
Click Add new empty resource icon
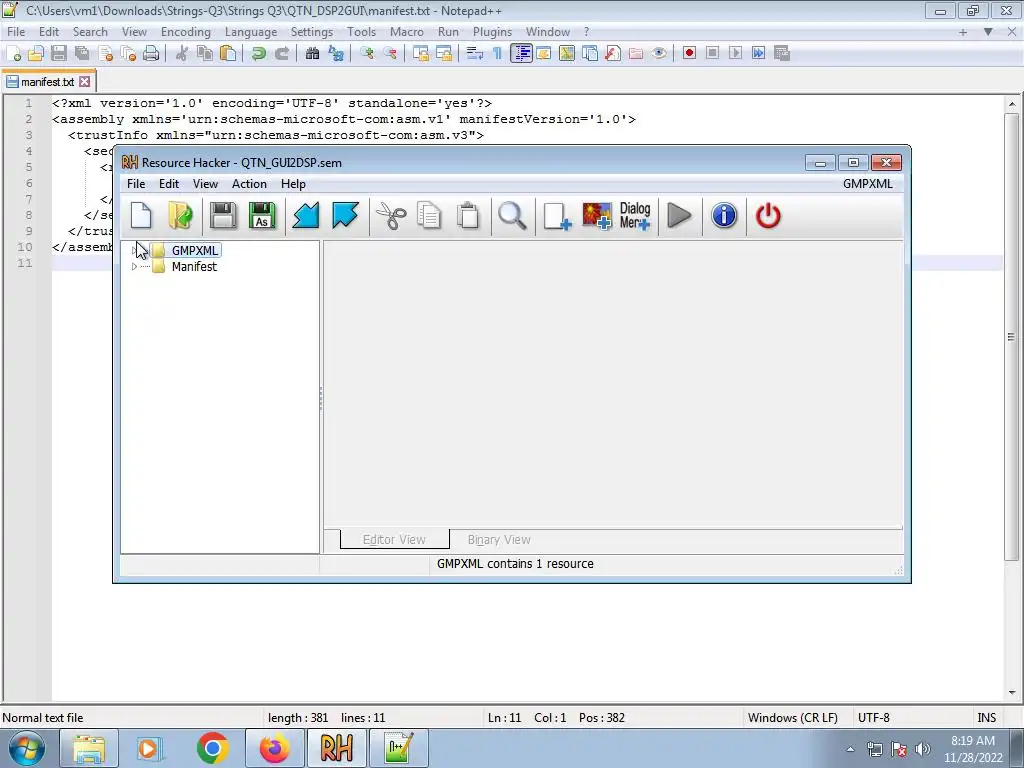point(556,216)
